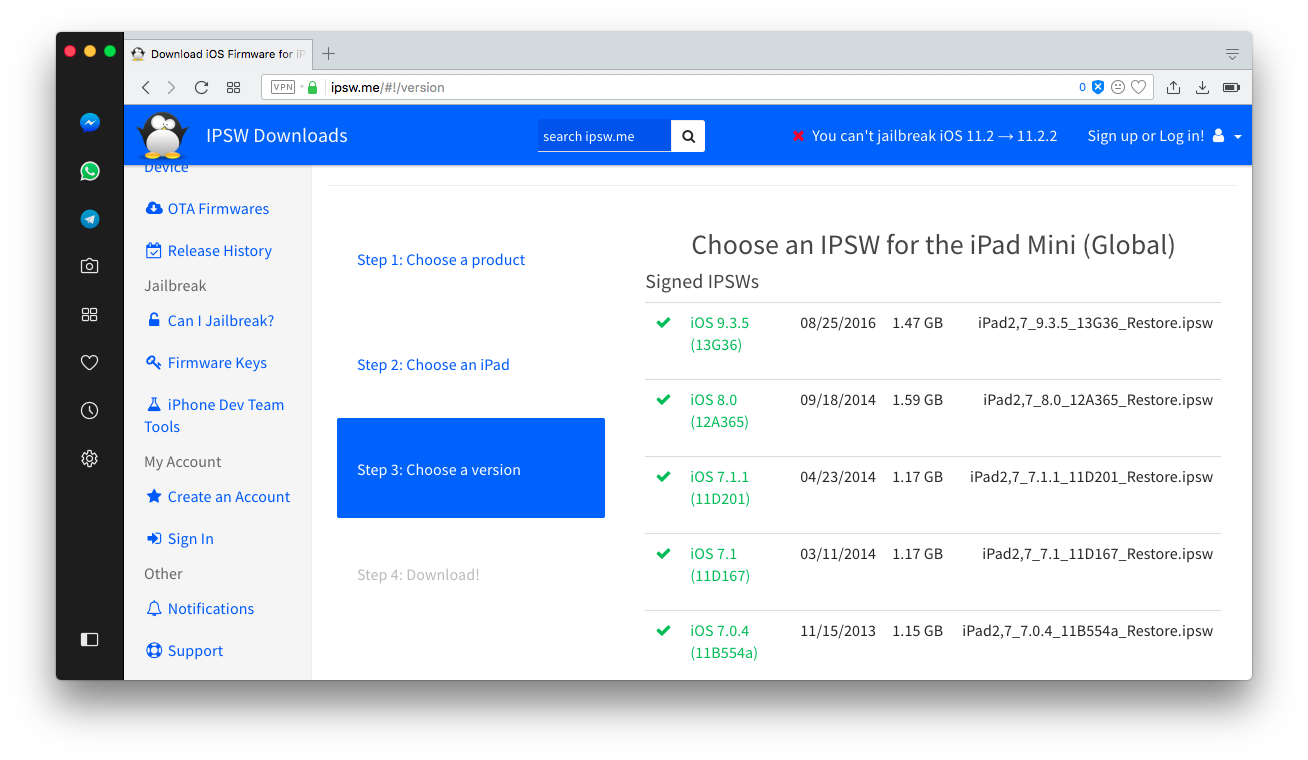
Task: Click iPad2,7_9.3.5_13G36_Restore.ipsw filename
Action: pyautogui.click(x=1095, y=323)
